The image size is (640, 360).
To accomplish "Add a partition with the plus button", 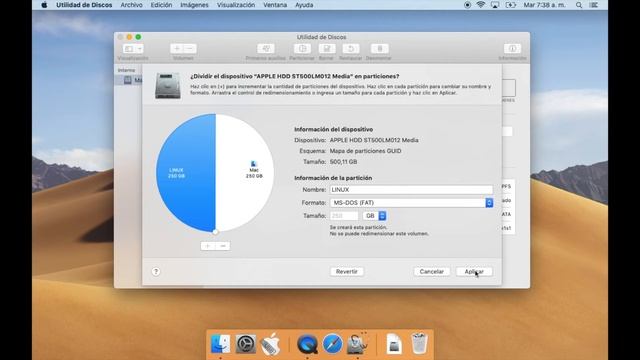I will pos(208,246).
